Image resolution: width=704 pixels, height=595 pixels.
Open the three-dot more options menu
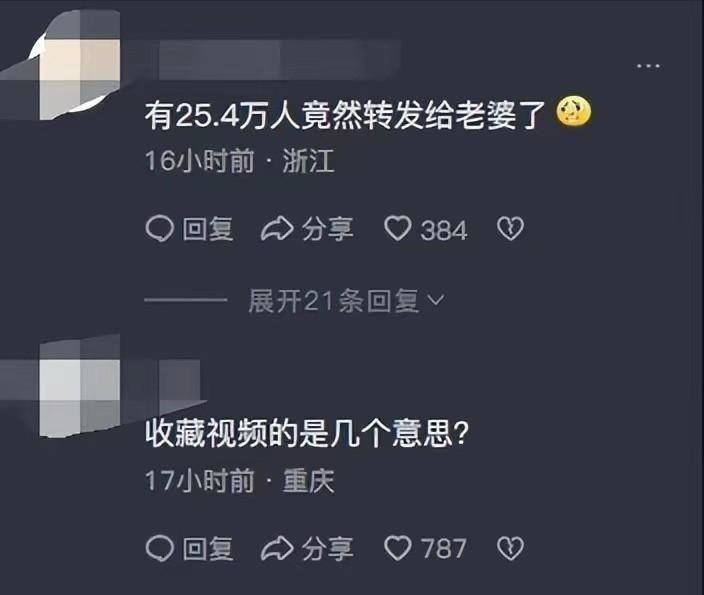648,66
